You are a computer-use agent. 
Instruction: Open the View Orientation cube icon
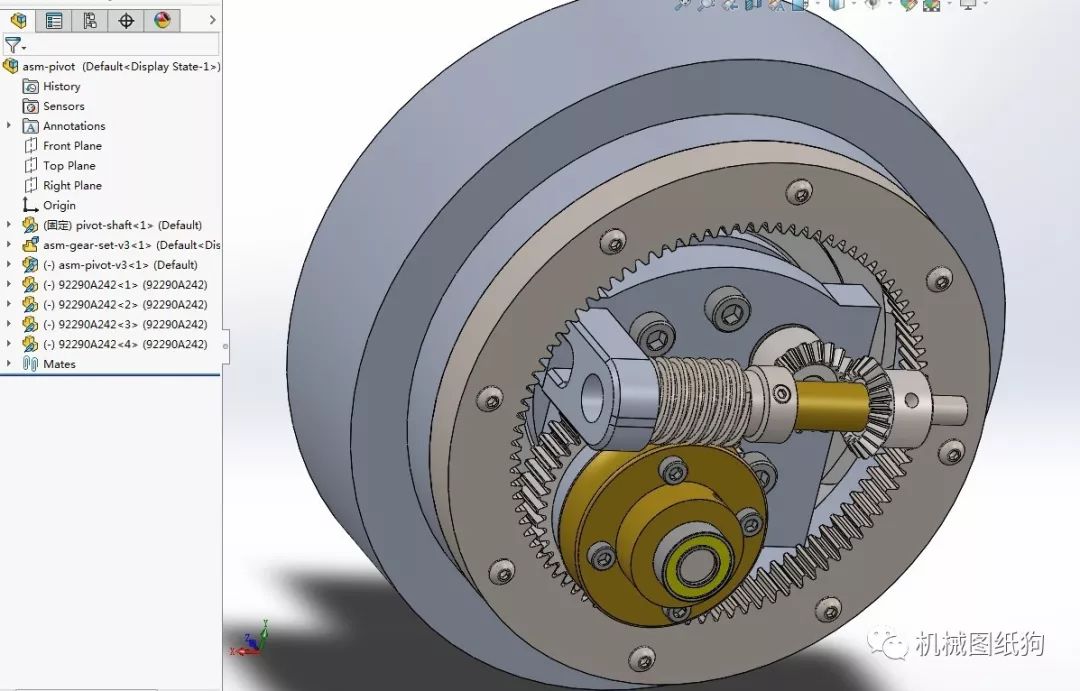click(799, 5)
